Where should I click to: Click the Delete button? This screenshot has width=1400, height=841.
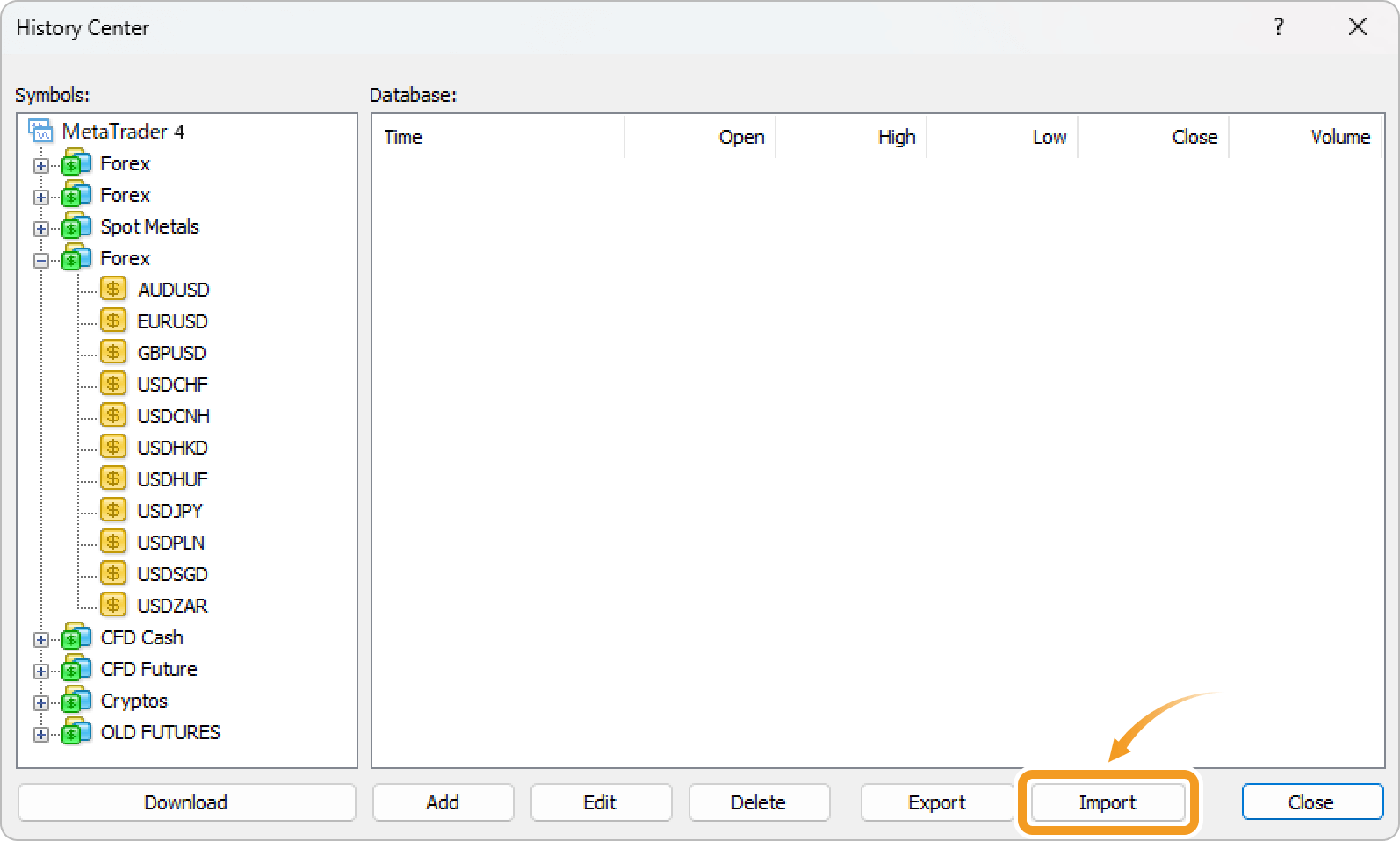click(x=759, y=802)
